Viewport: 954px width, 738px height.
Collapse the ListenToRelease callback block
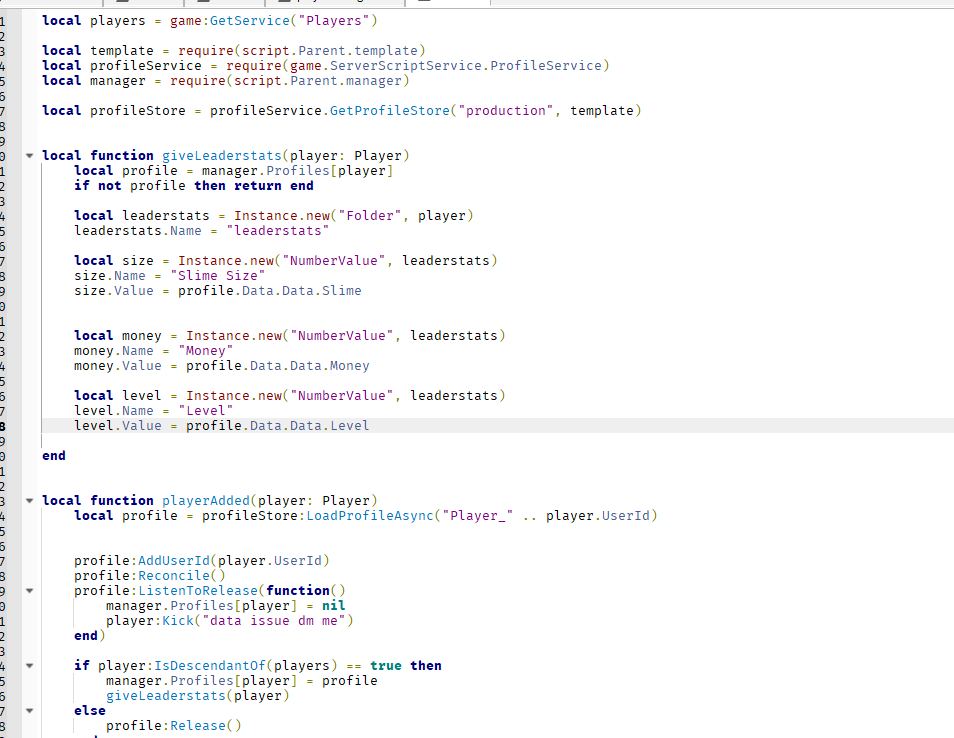pos(30,590)
